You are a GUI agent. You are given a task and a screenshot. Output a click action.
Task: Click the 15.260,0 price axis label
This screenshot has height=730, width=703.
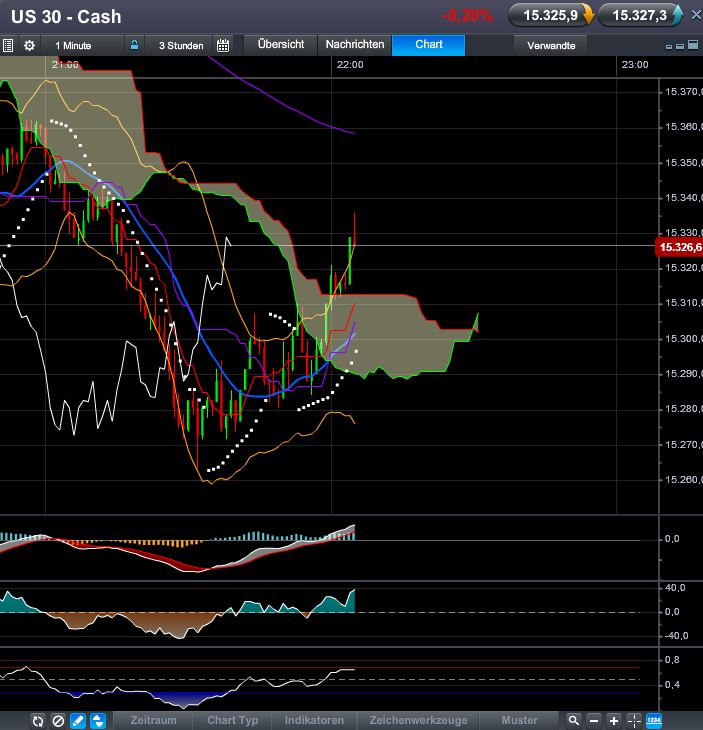click(x=683, y=480)
